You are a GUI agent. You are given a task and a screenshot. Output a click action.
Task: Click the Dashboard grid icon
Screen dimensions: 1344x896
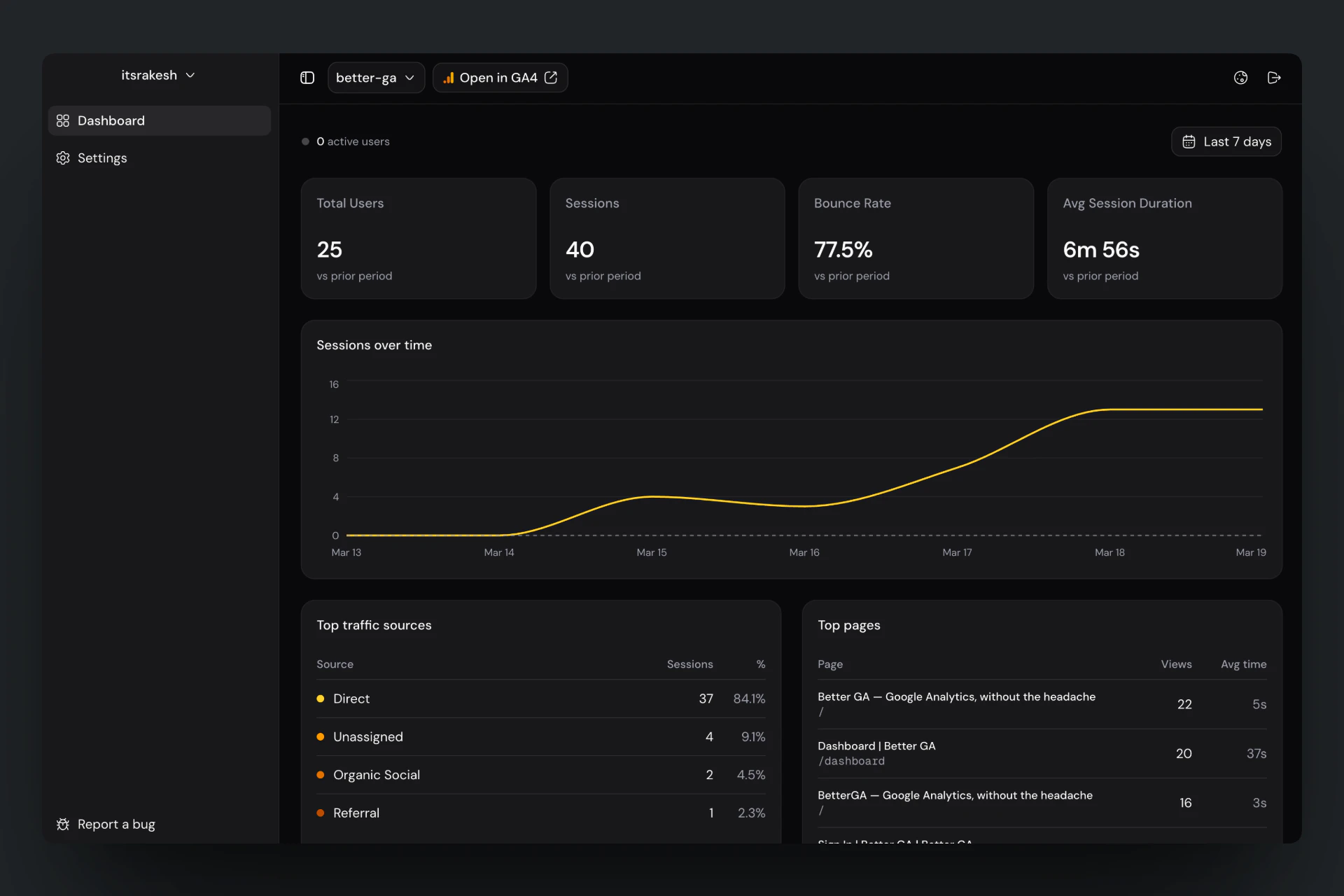63,120
